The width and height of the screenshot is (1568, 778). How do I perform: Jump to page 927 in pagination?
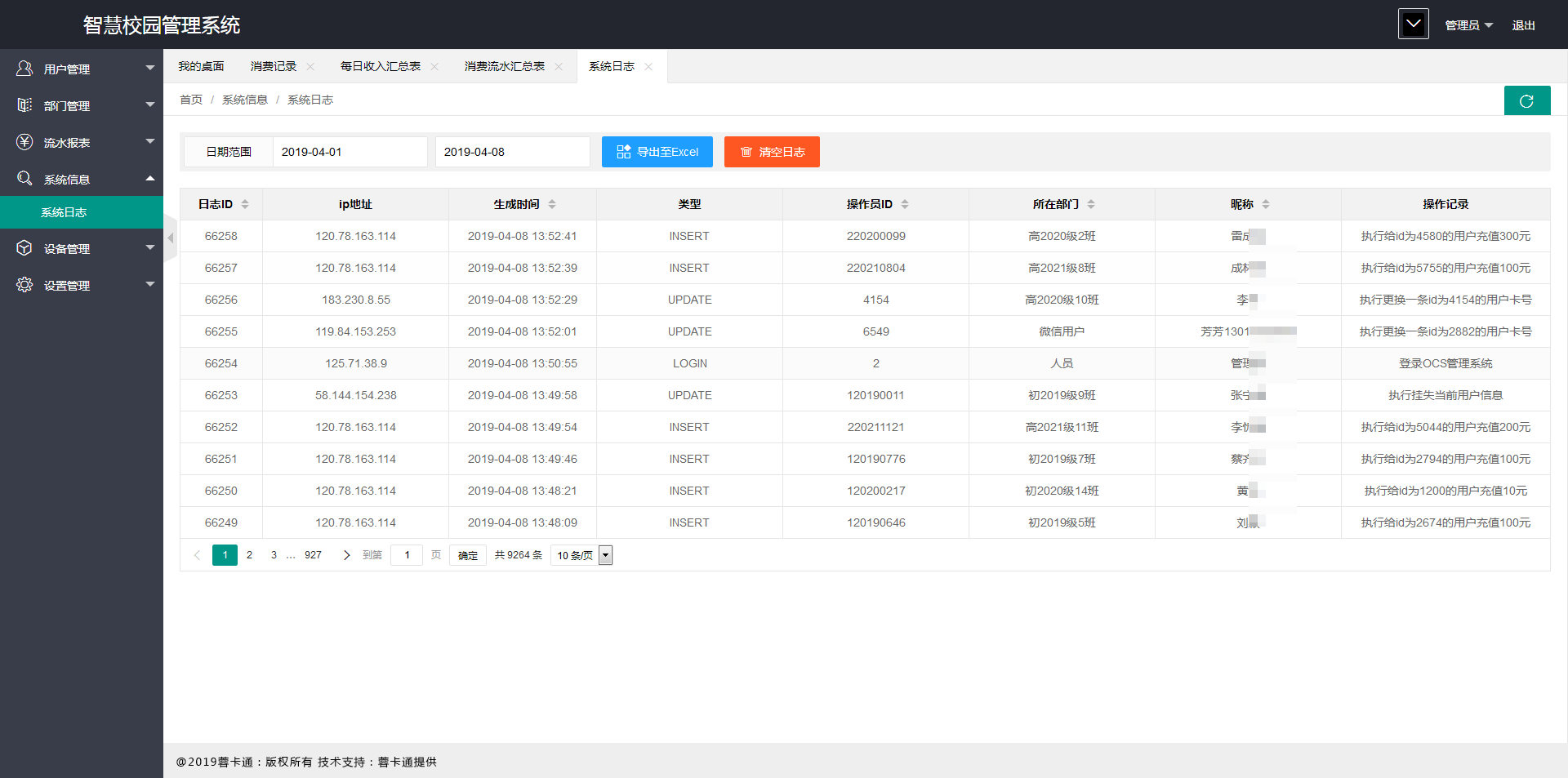313,555
